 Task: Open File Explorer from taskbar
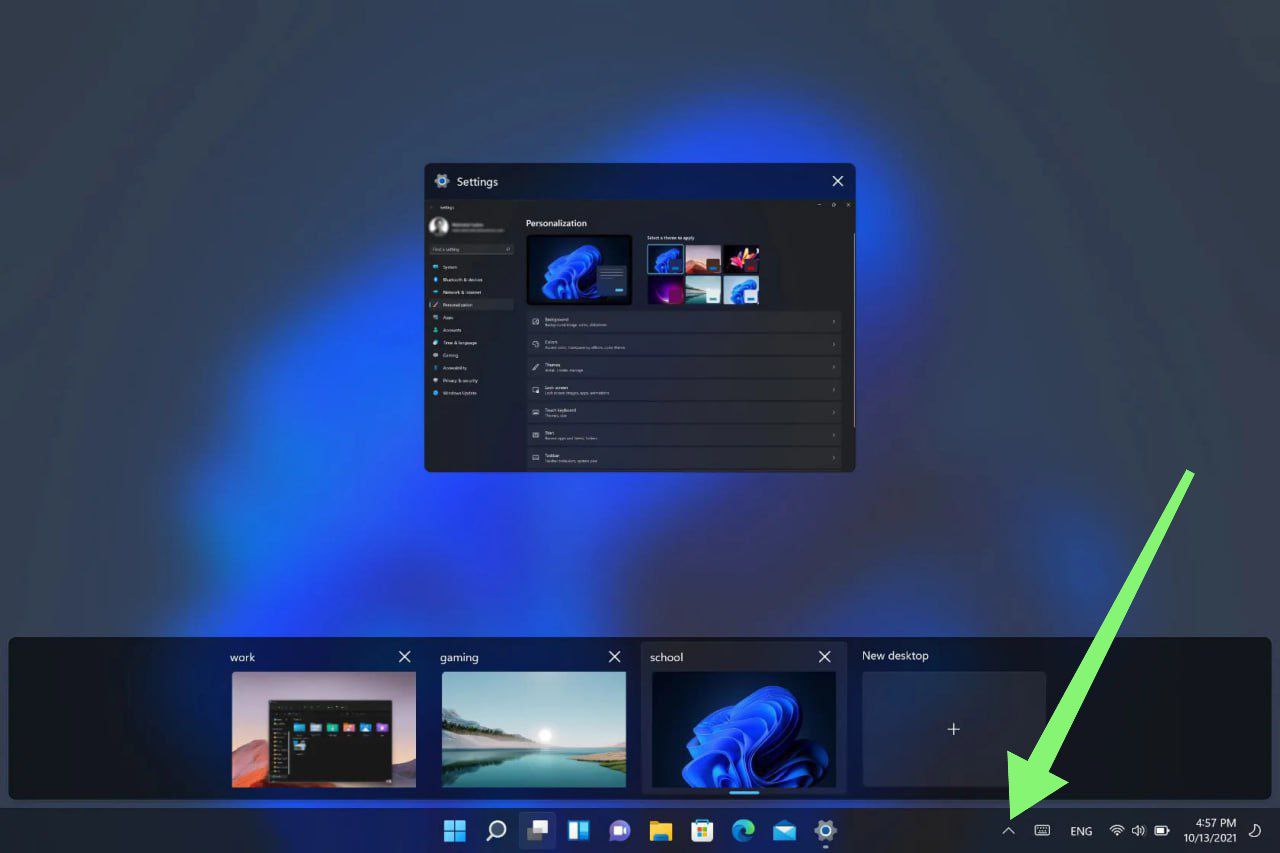660,831
